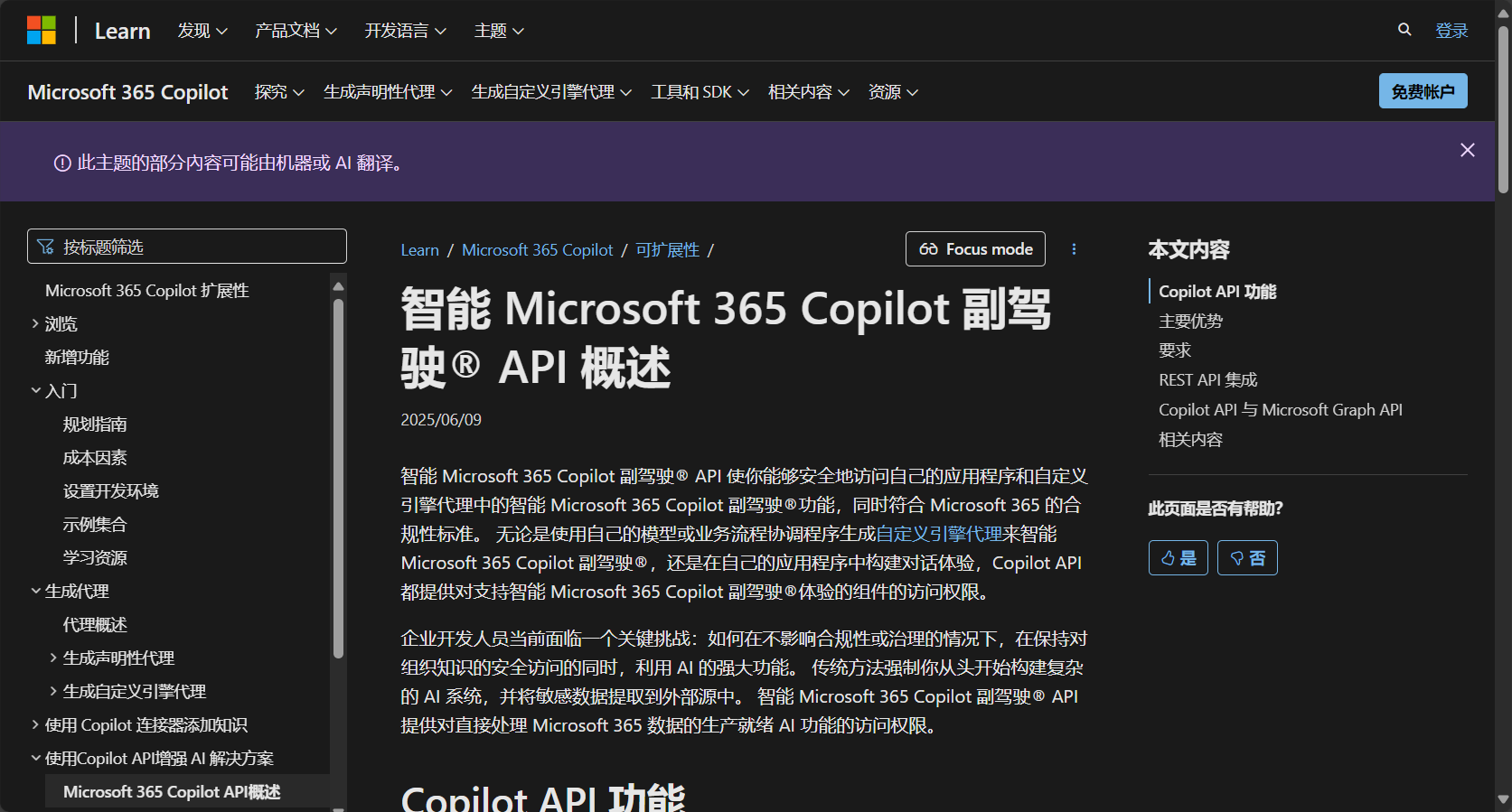Click the 可扩展性 breadcrumb link
Viewport: 1512px width, 812px height.
click(x=667, y=250)
